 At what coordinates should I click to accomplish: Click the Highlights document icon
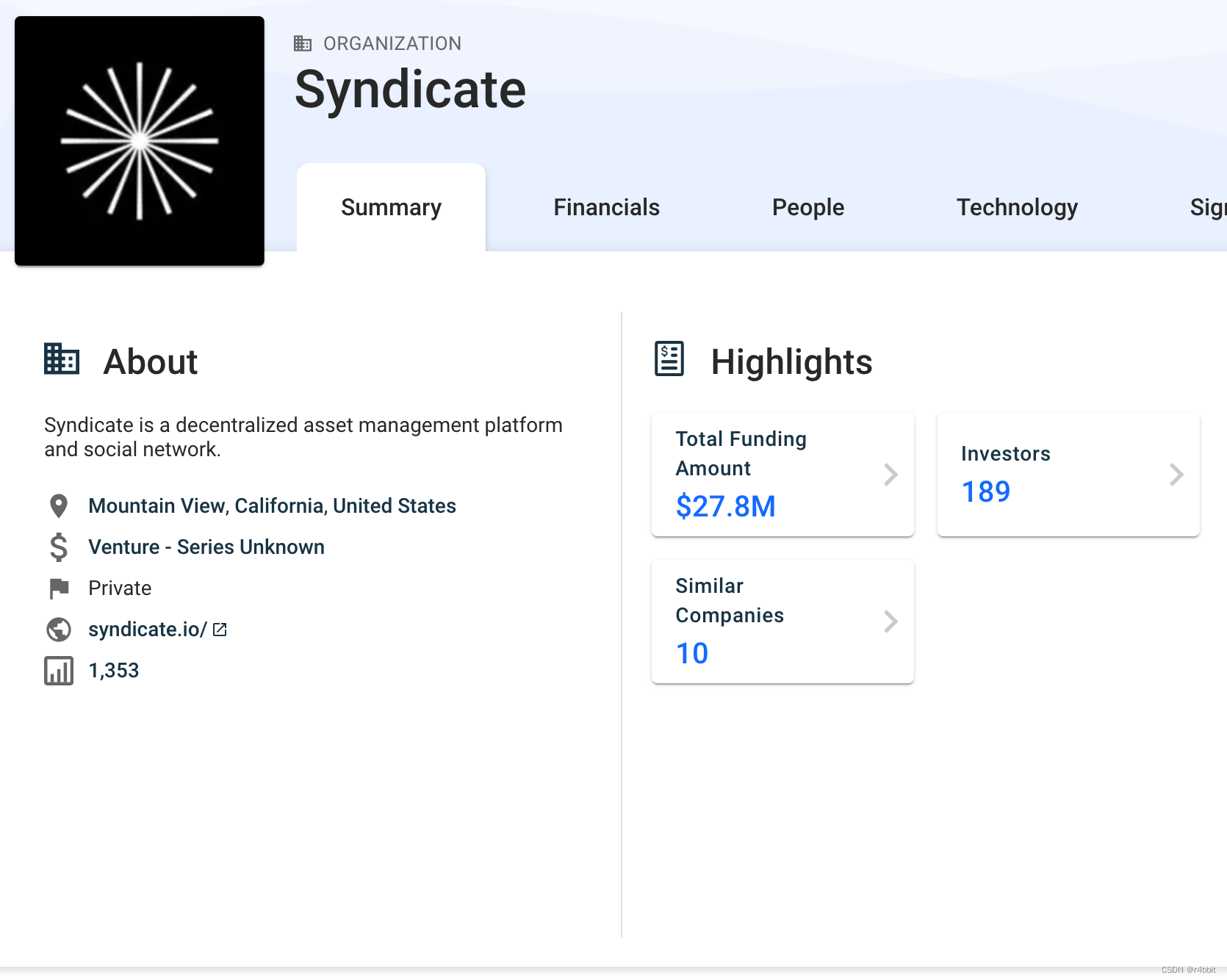click(x=669, y=359)
